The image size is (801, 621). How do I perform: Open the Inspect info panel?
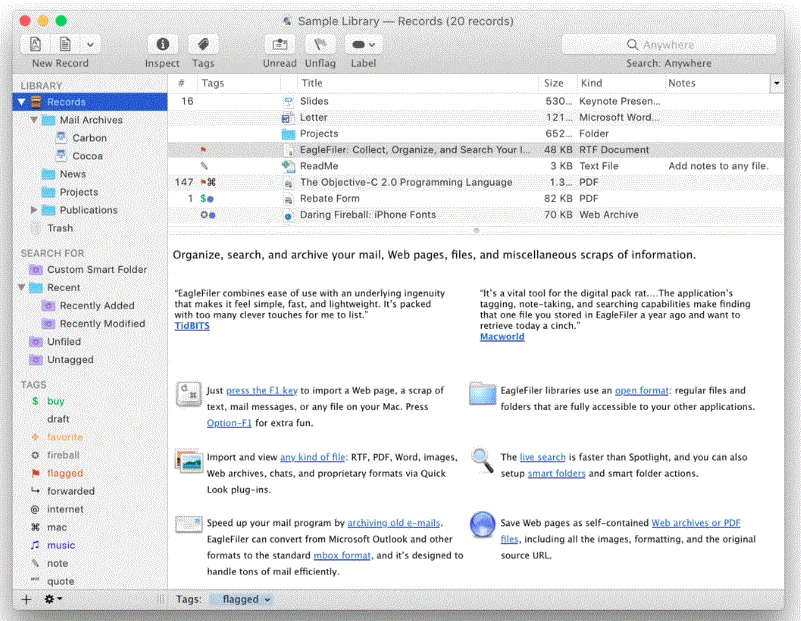click(x=162, y=44)
